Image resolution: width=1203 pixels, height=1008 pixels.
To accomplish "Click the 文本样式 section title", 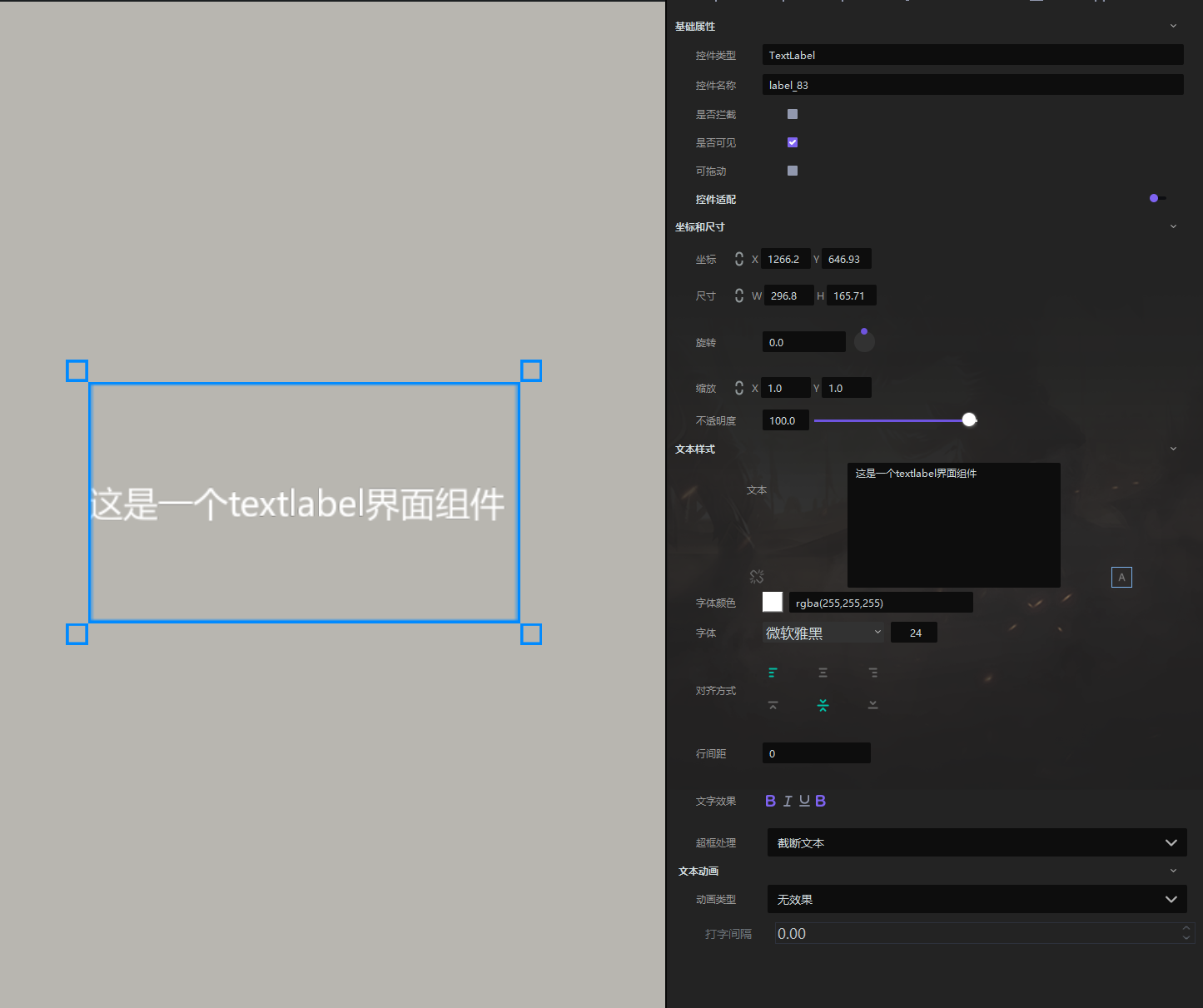I will coord(695,449).
